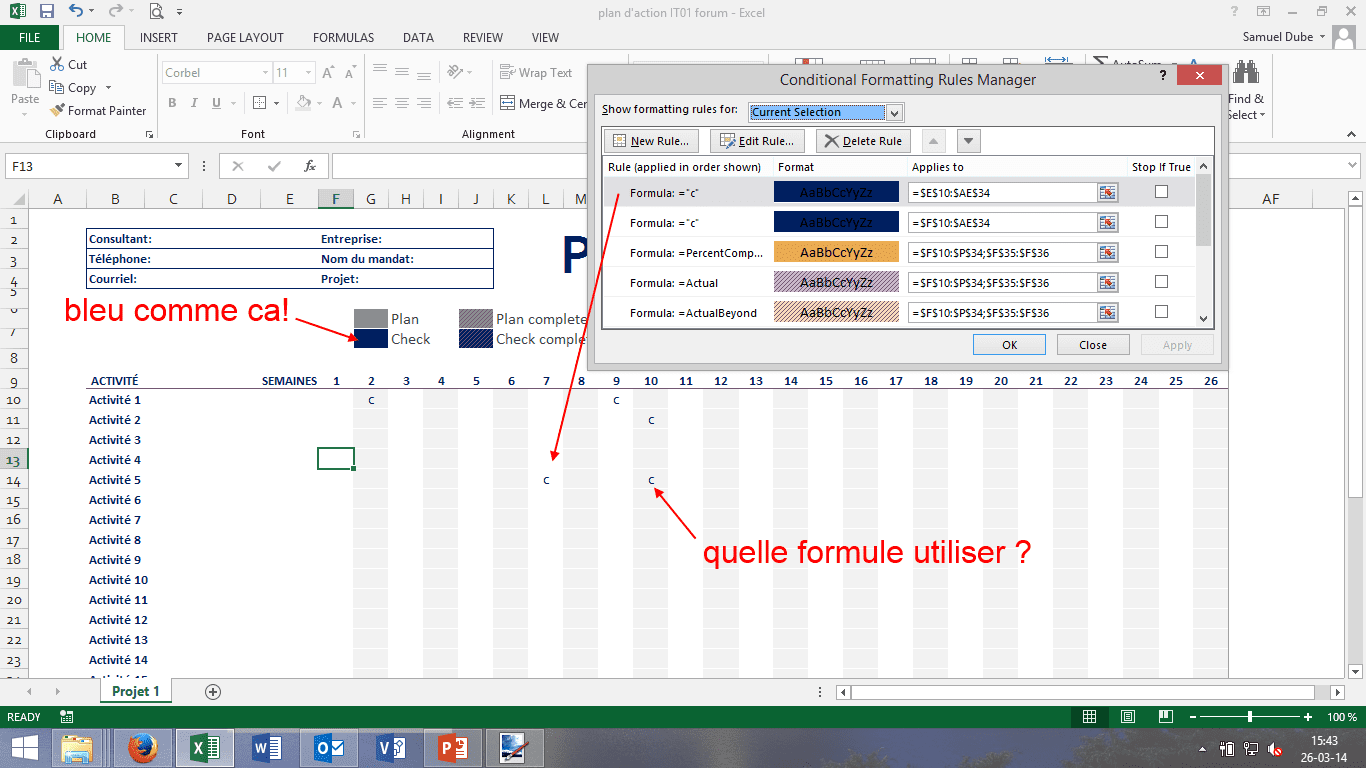Open the font name Corbel dropdown
This screenshot has height=768, width=1366.
[265, 73]
